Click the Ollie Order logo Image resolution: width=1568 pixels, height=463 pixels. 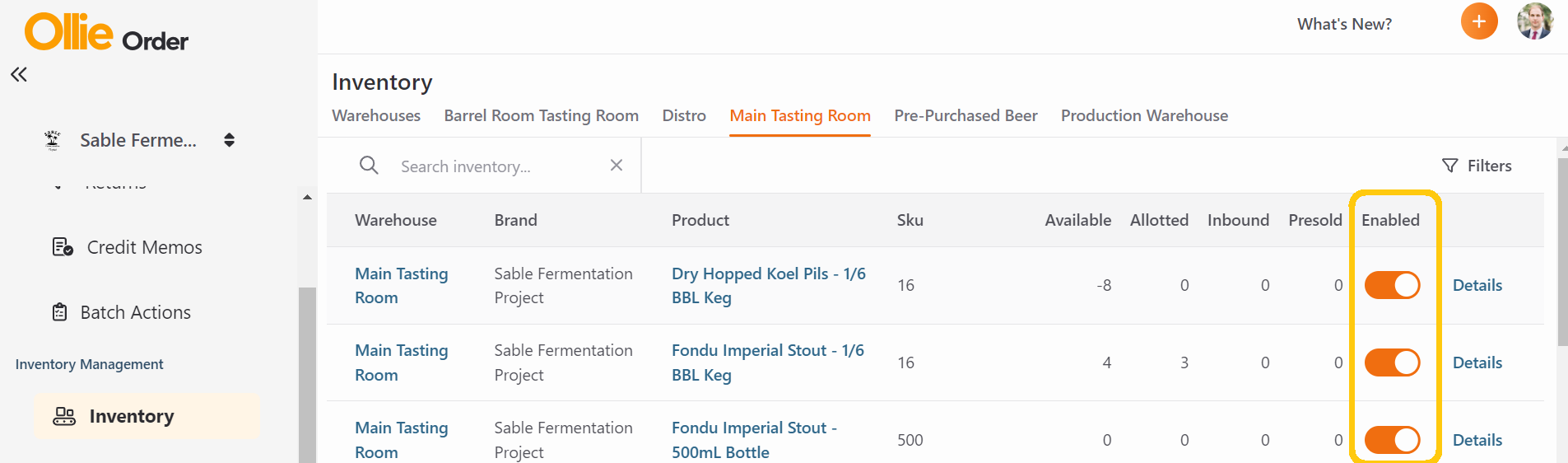[107, 33]
